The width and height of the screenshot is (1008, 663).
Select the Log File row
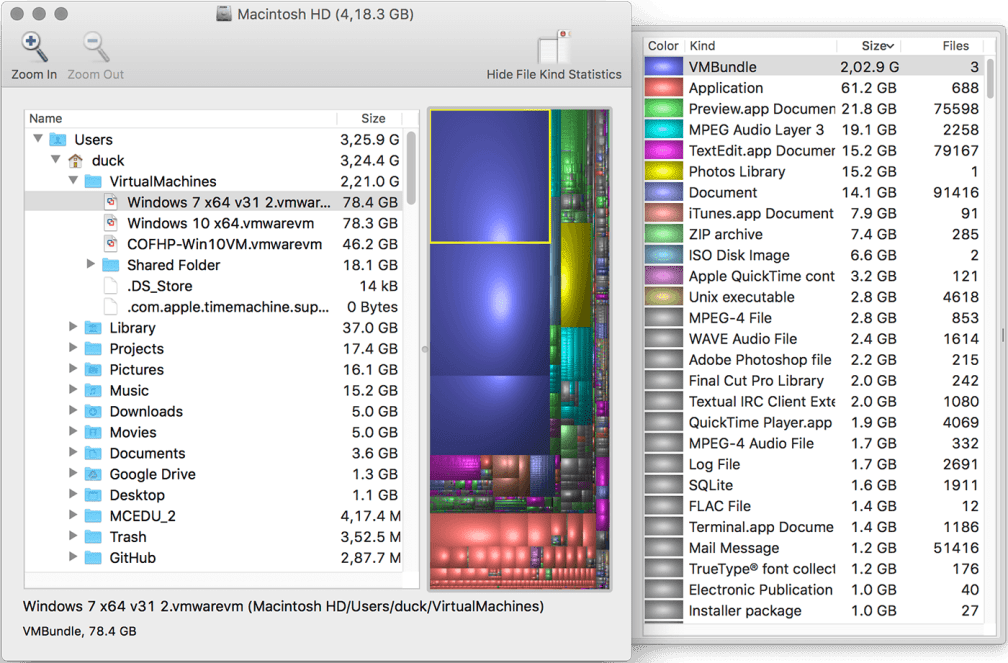pos(814,464)
